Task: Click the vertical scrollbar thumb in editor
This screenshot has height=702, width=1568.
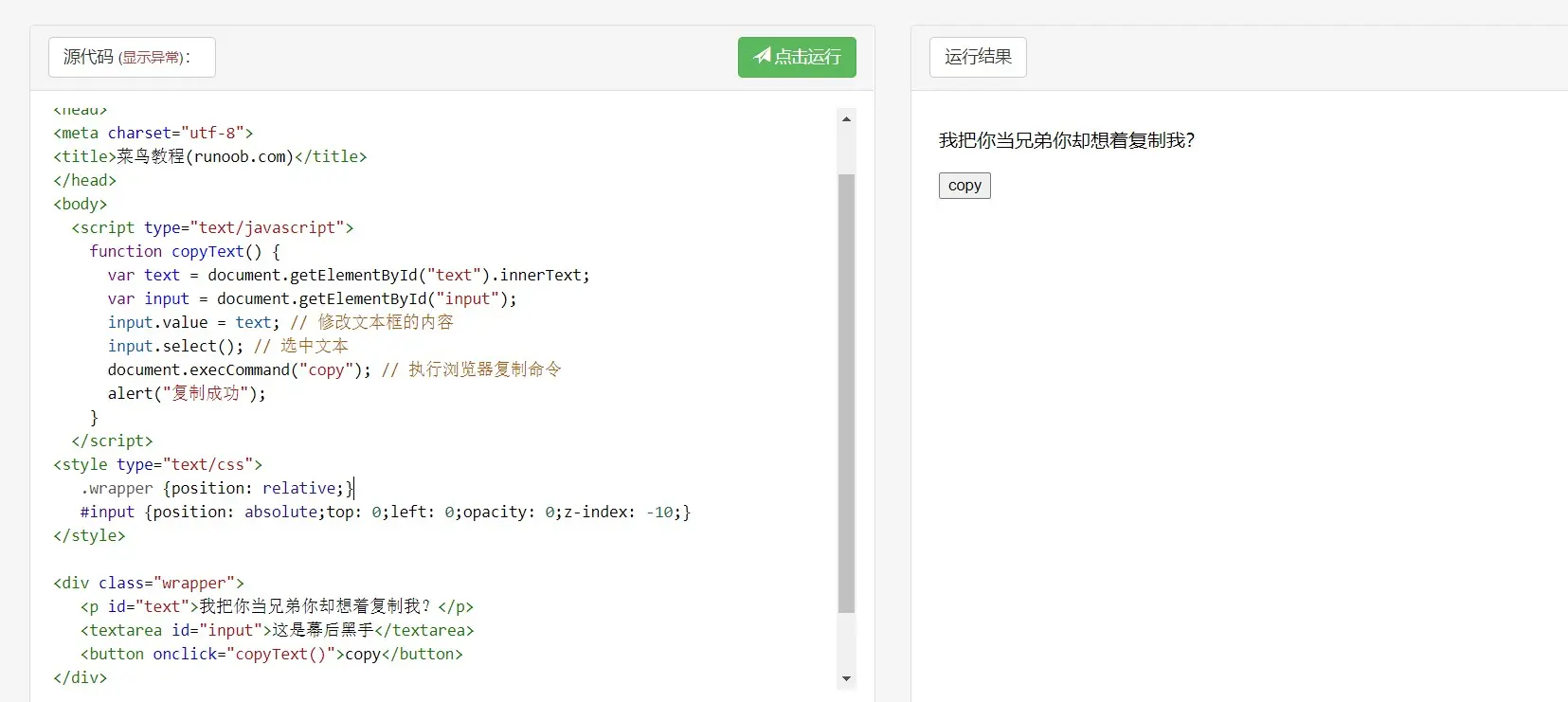Action: tap(846, 393)
